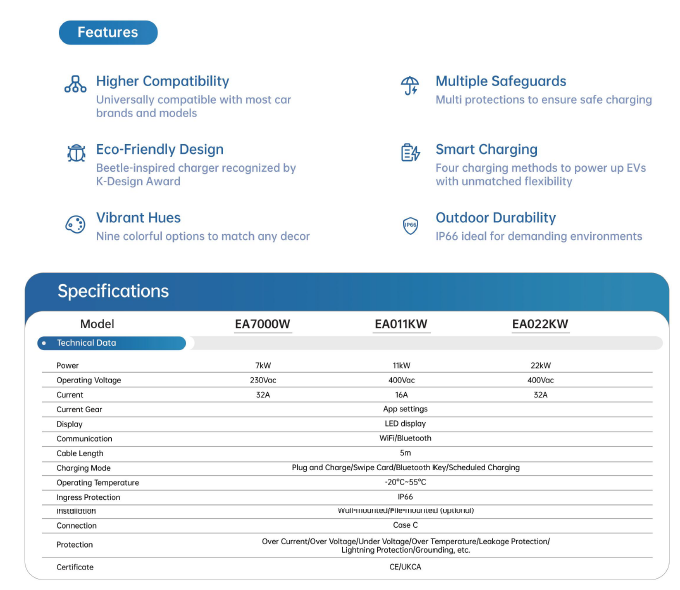The width and height of the screenshot is (680, 590).
Task: Click the Operating Temperature row label
Action: click(x=97, y=482)
